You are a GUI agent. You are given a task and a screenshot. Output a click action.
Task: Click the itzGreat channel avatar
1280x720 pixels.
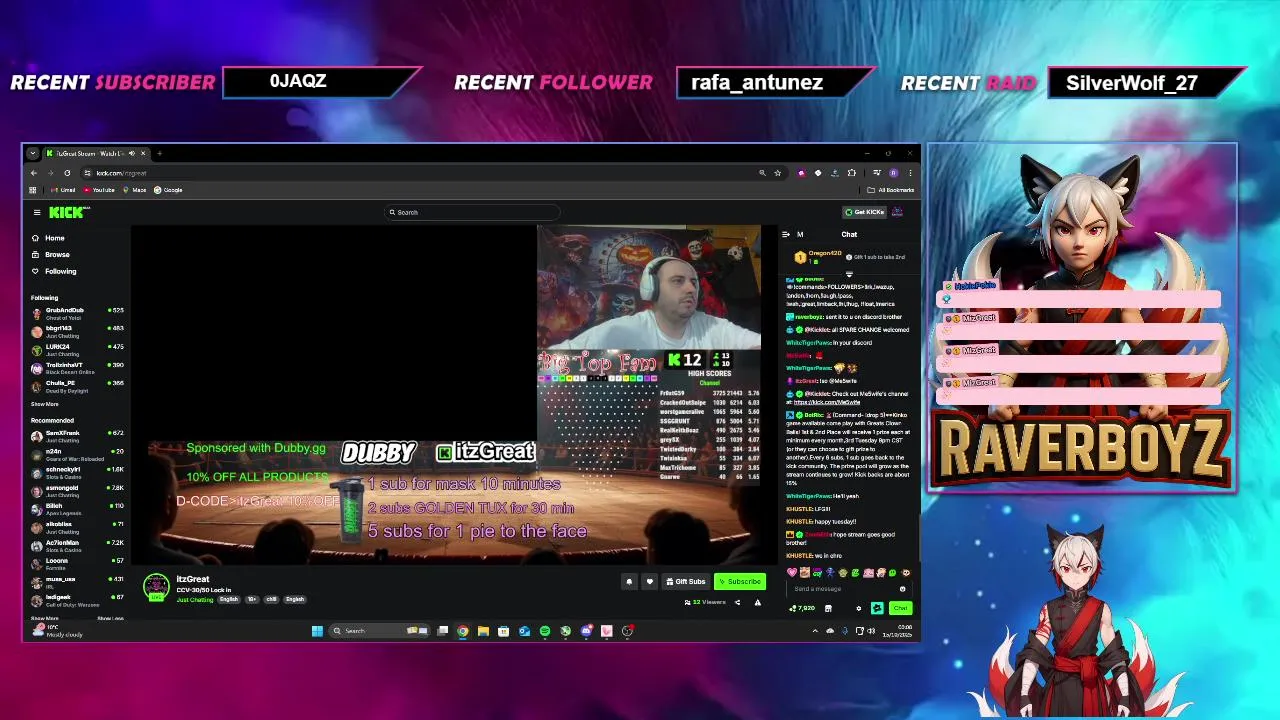click(156, 588)
